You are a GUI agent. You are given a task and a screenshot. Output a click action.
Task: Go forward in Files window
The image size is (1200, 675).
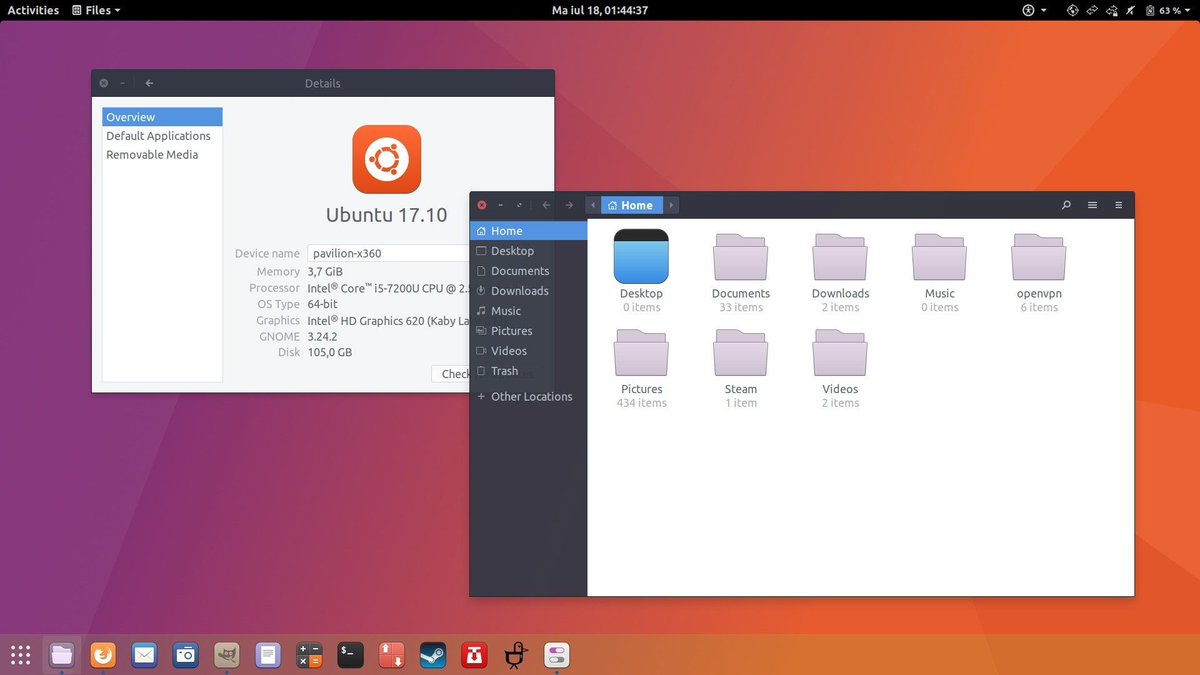[569, 205]
